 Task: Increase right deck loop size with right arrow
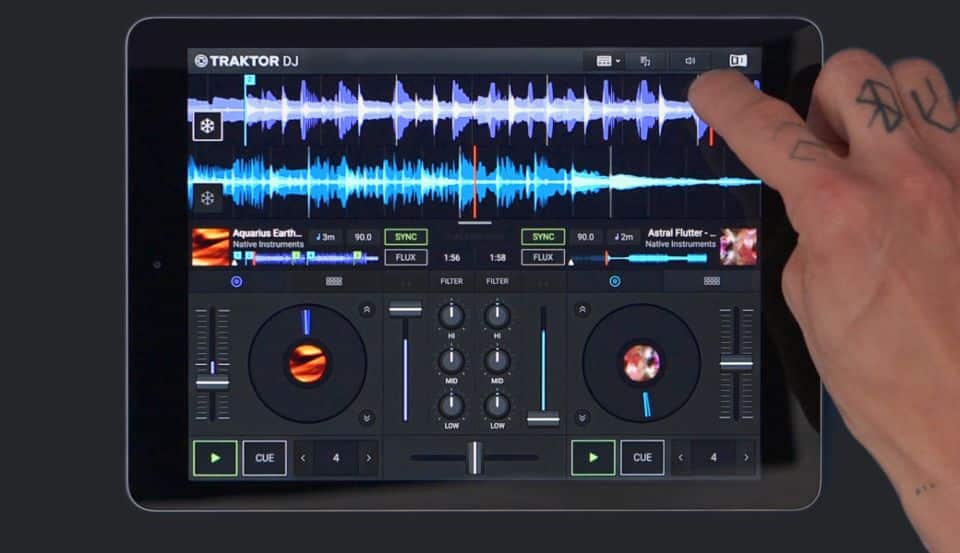pyautogui.click(x=746, y=457)
